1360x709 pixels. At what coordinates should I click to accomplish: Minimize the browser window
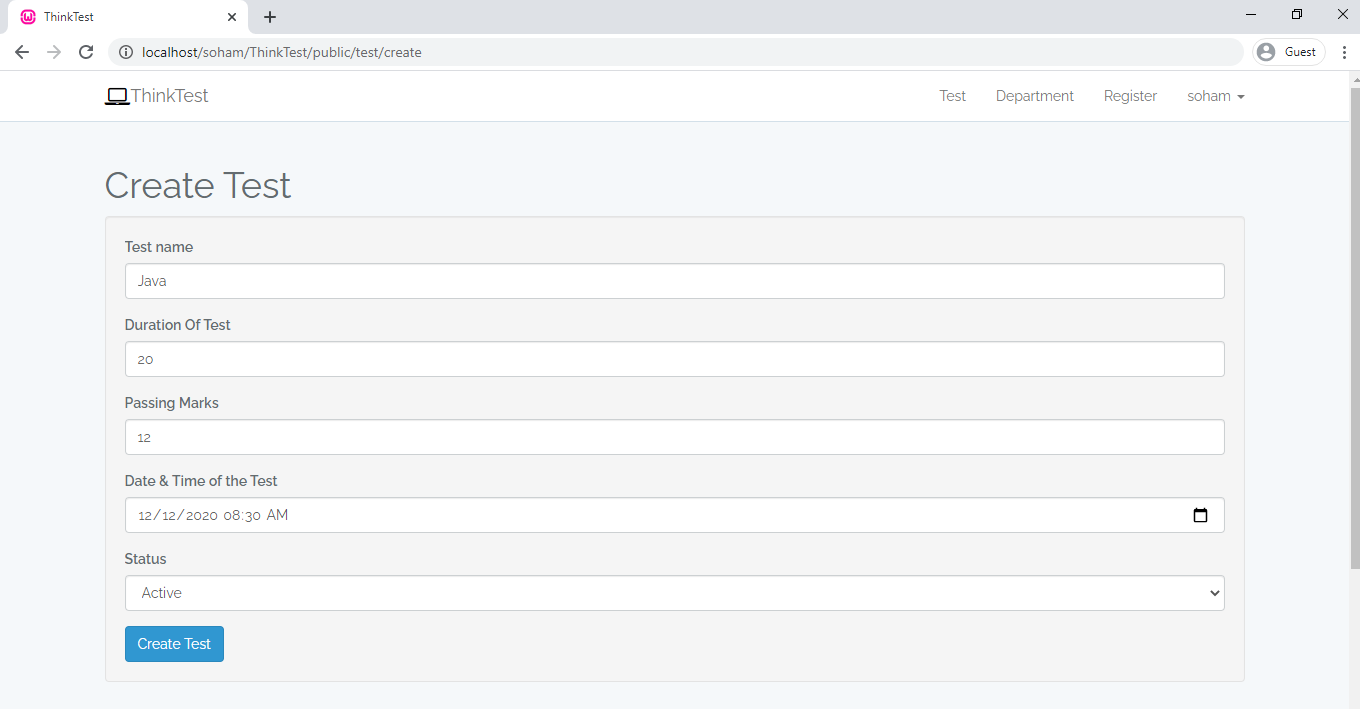[1251, 14]
